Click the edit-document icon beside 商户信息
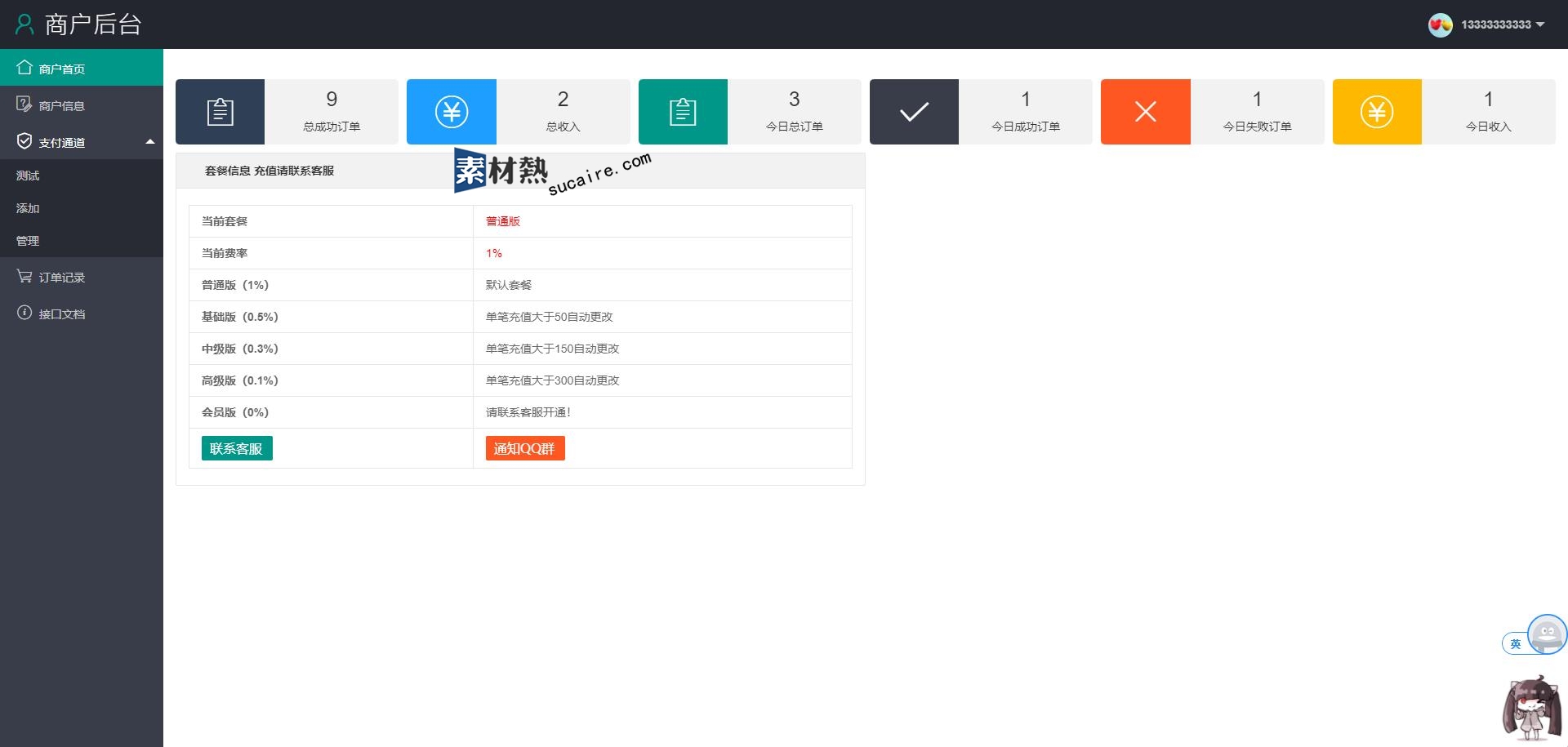Image resolution: width=1568 pixels, height=747 pixels. click(24, 104)
